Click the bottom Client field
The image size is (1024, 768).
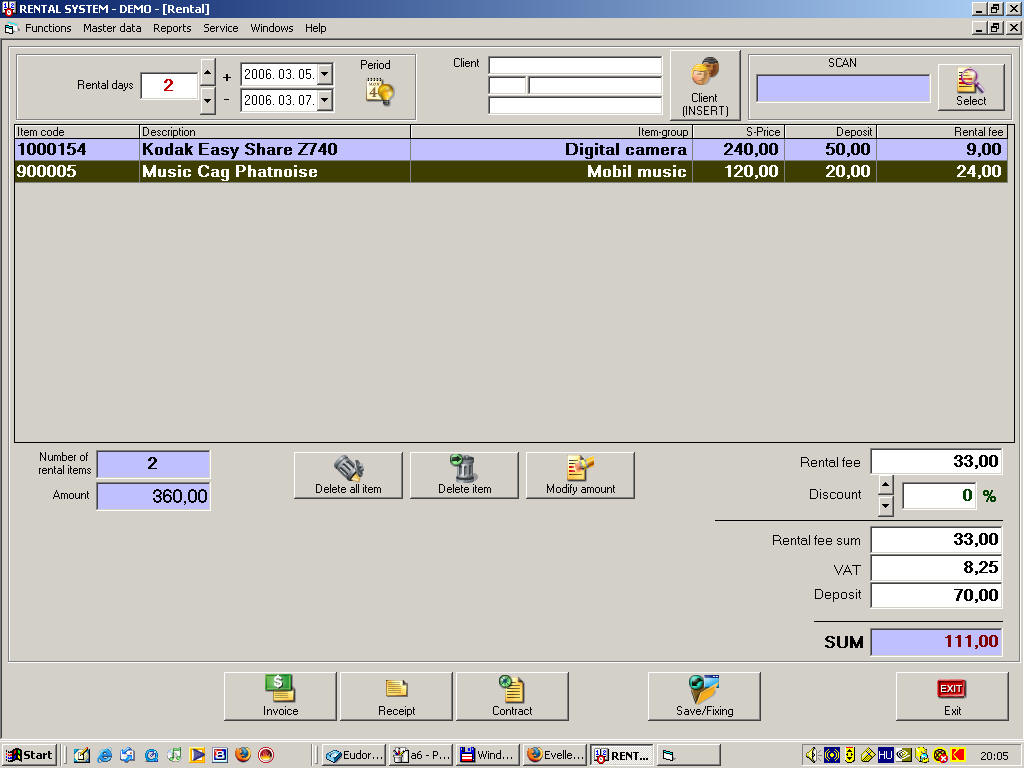click(x=575, y=105)
